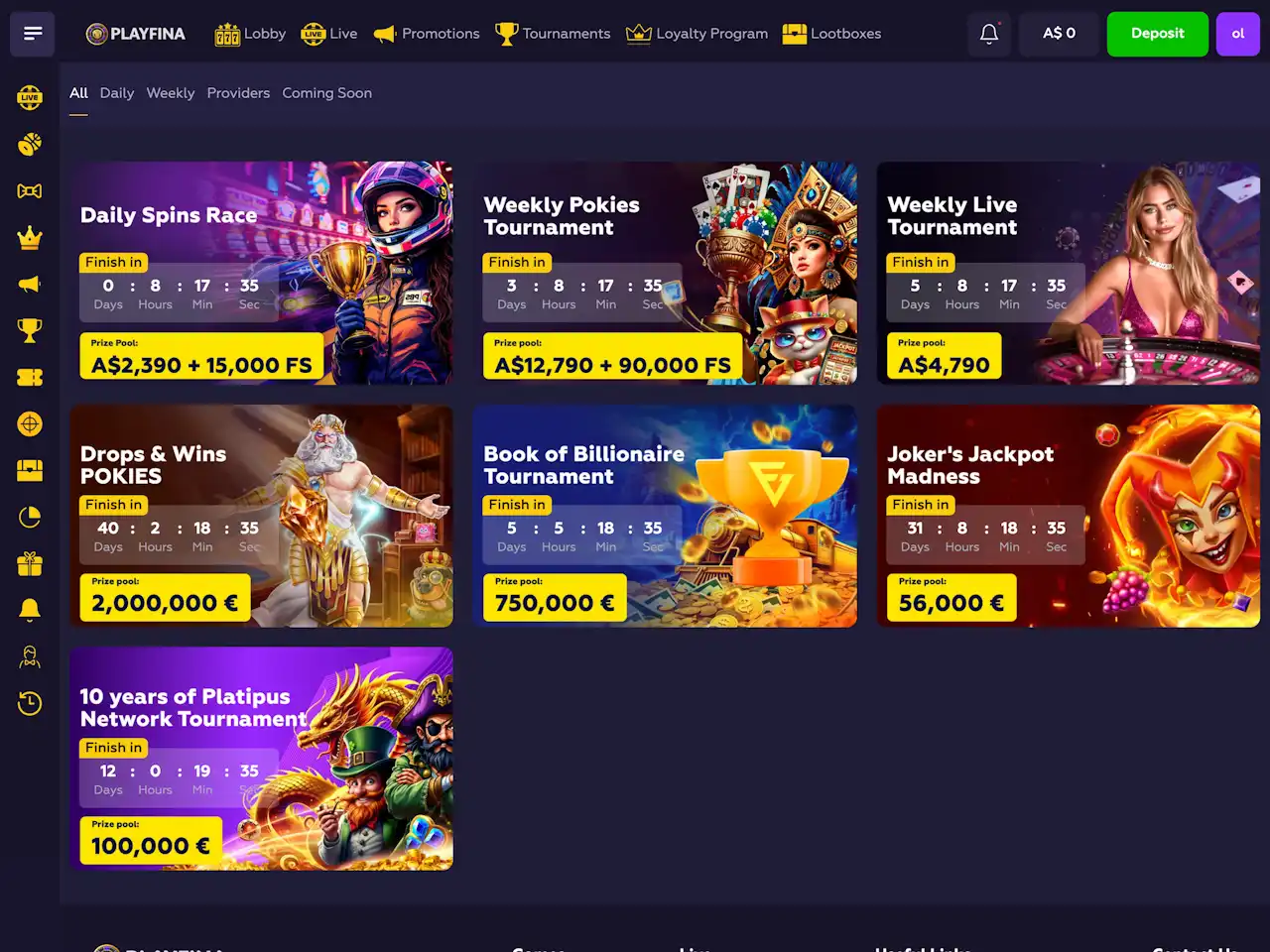Open the Lootboxes navigation link

point(831,34)
